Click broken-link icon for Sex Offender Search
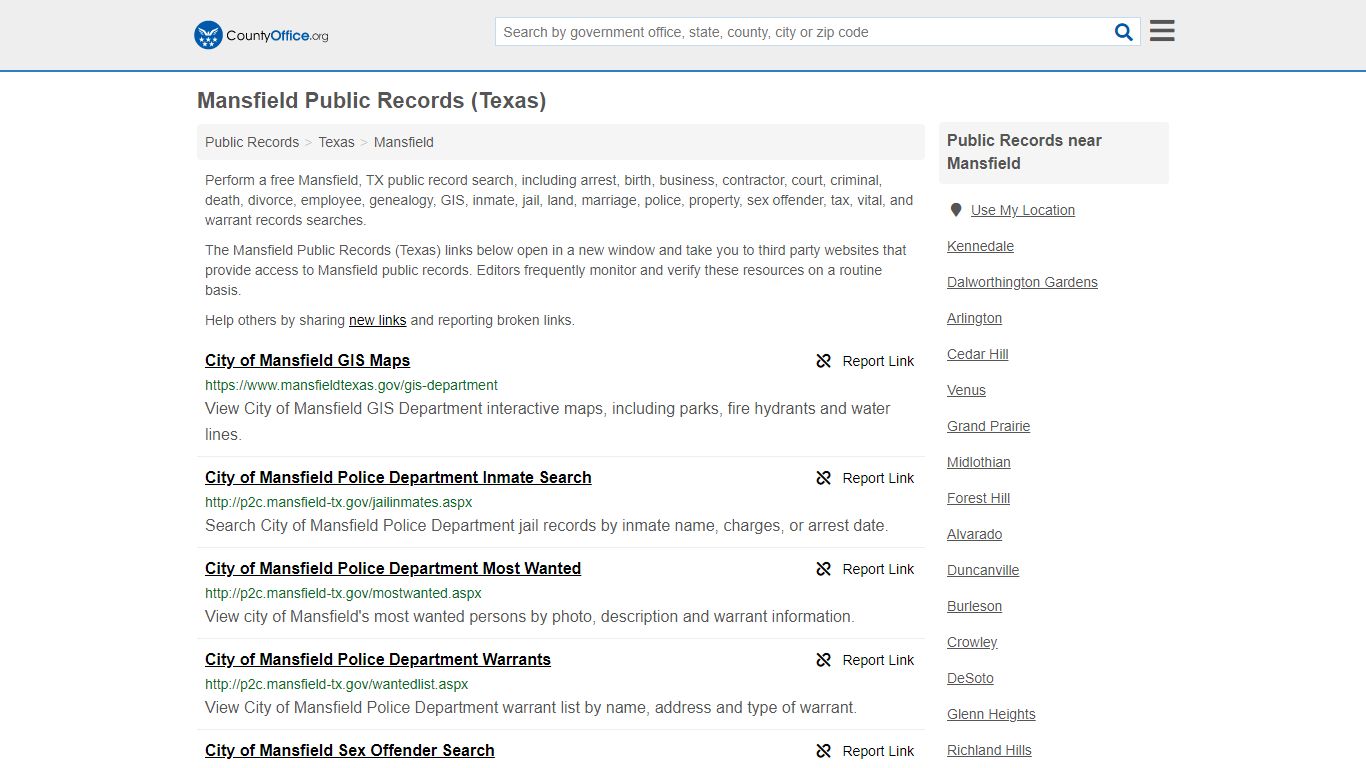 (824, 751)
